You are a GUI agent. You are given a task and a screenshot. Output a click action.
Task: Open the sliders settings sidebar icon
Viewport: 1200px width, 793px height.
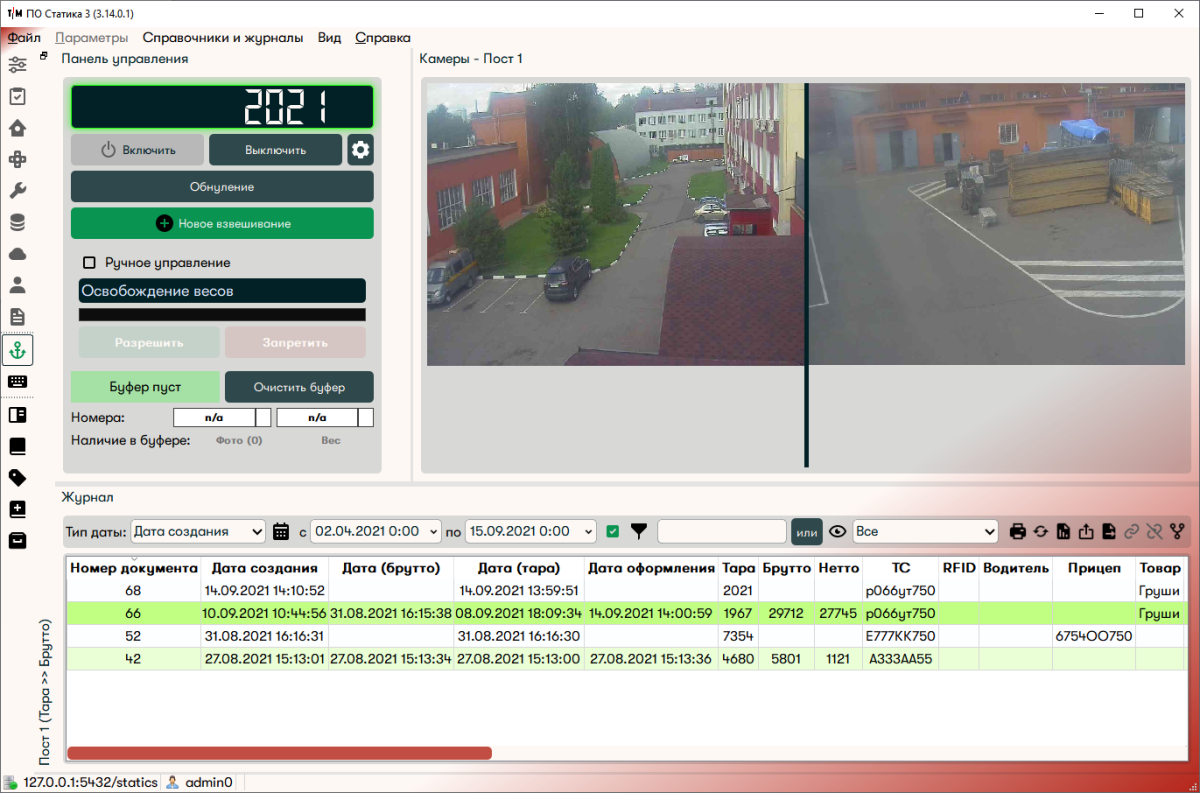17,65
